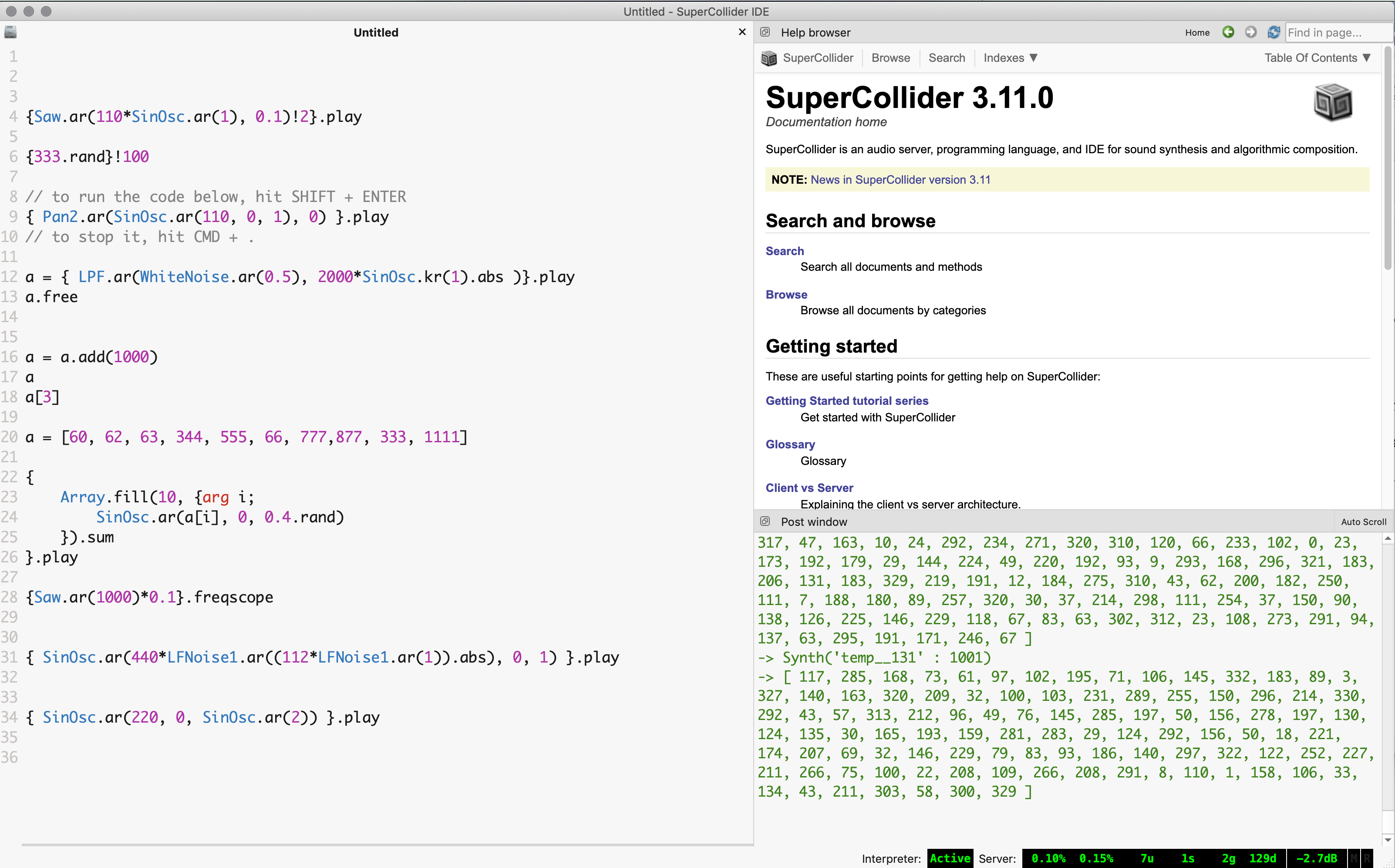This screenshot has width=1395, height=868.
Task: Navigate back with the green arrow icon
Action: 1228,32
